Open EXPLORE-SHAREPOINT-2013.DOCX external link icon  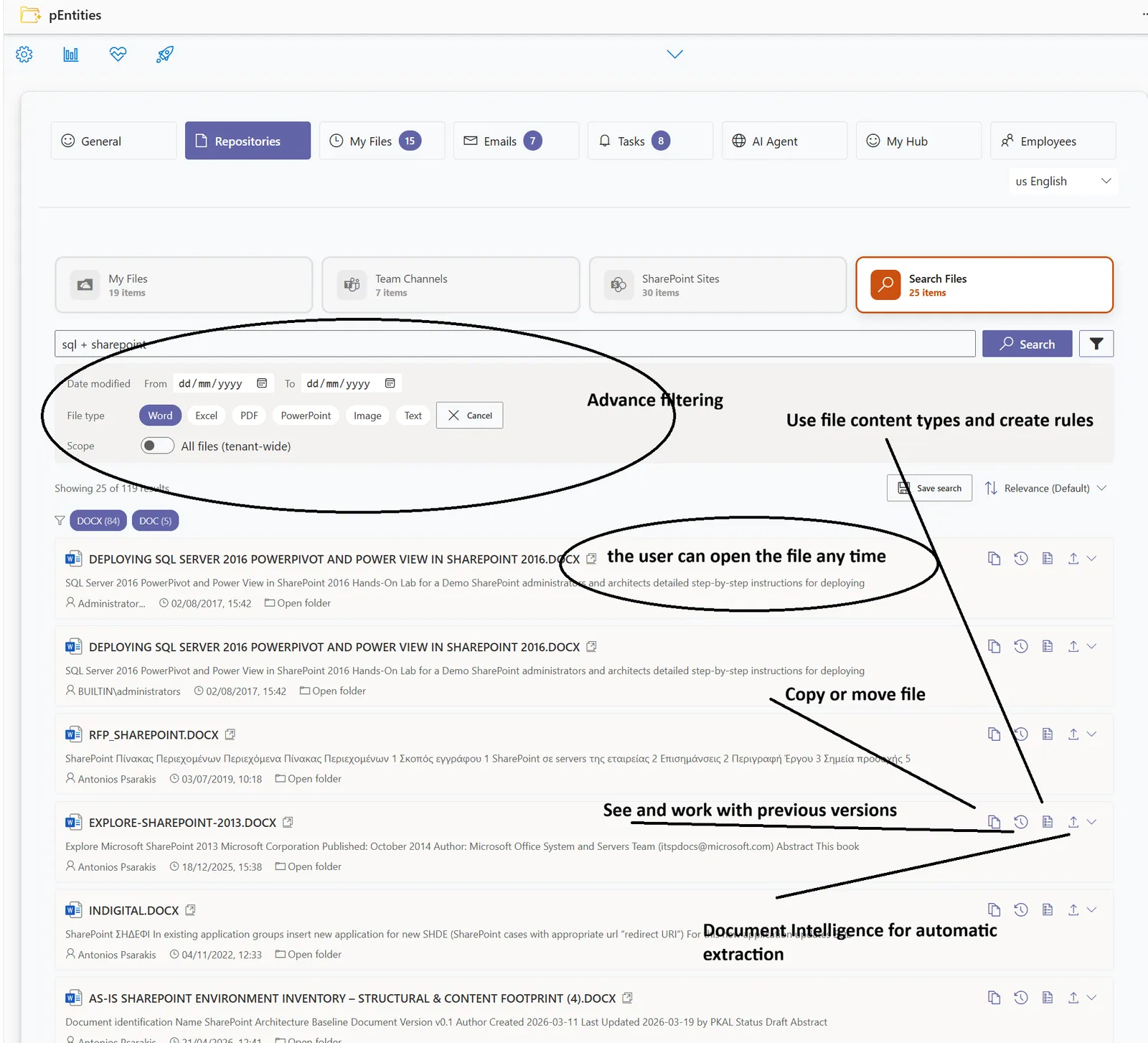pyautogui.click(x=288, y=822)
